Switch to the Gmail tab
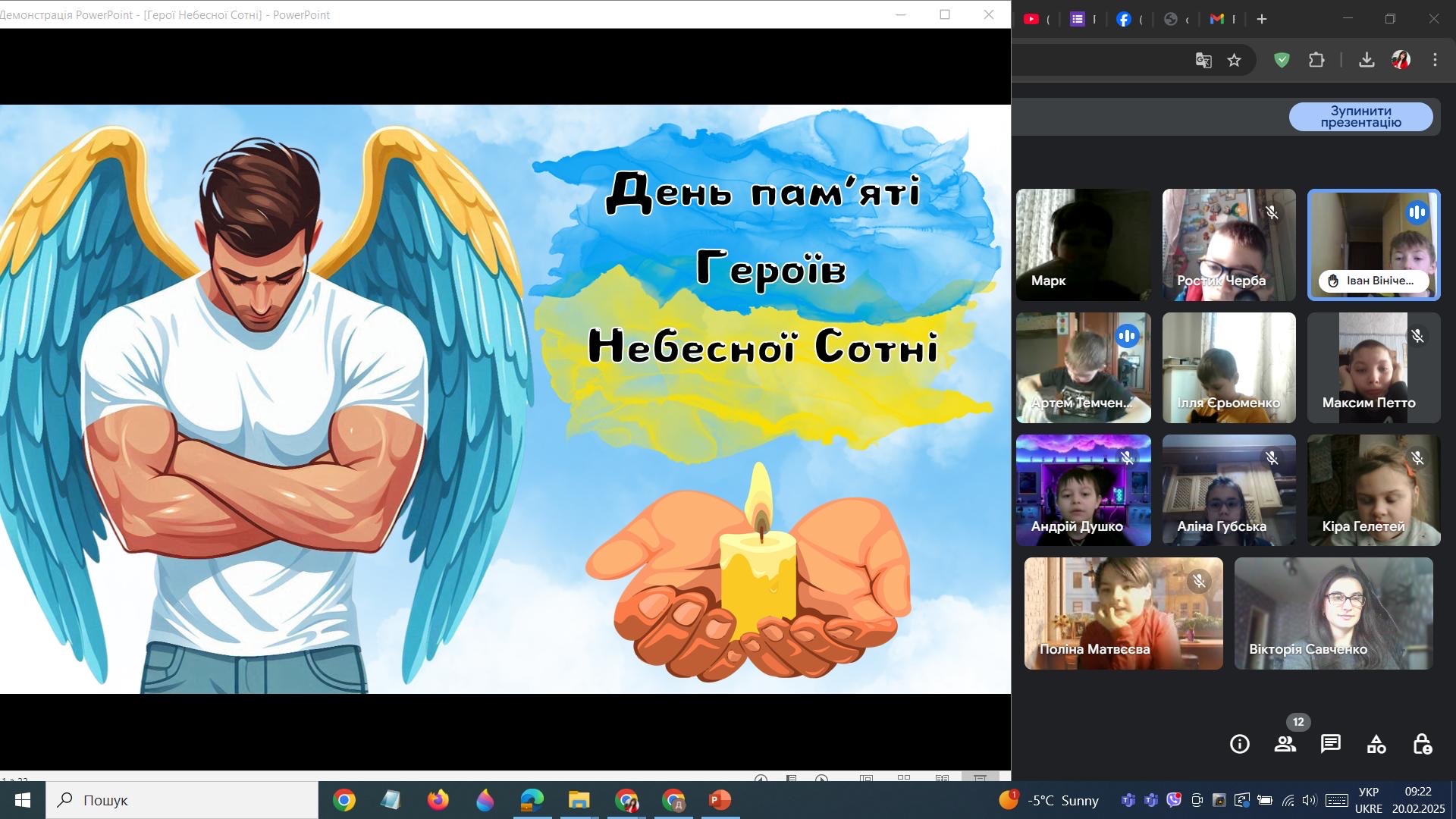This screenshot has height=819, width=1456. pyautogui.click(x=1217, y=19)
